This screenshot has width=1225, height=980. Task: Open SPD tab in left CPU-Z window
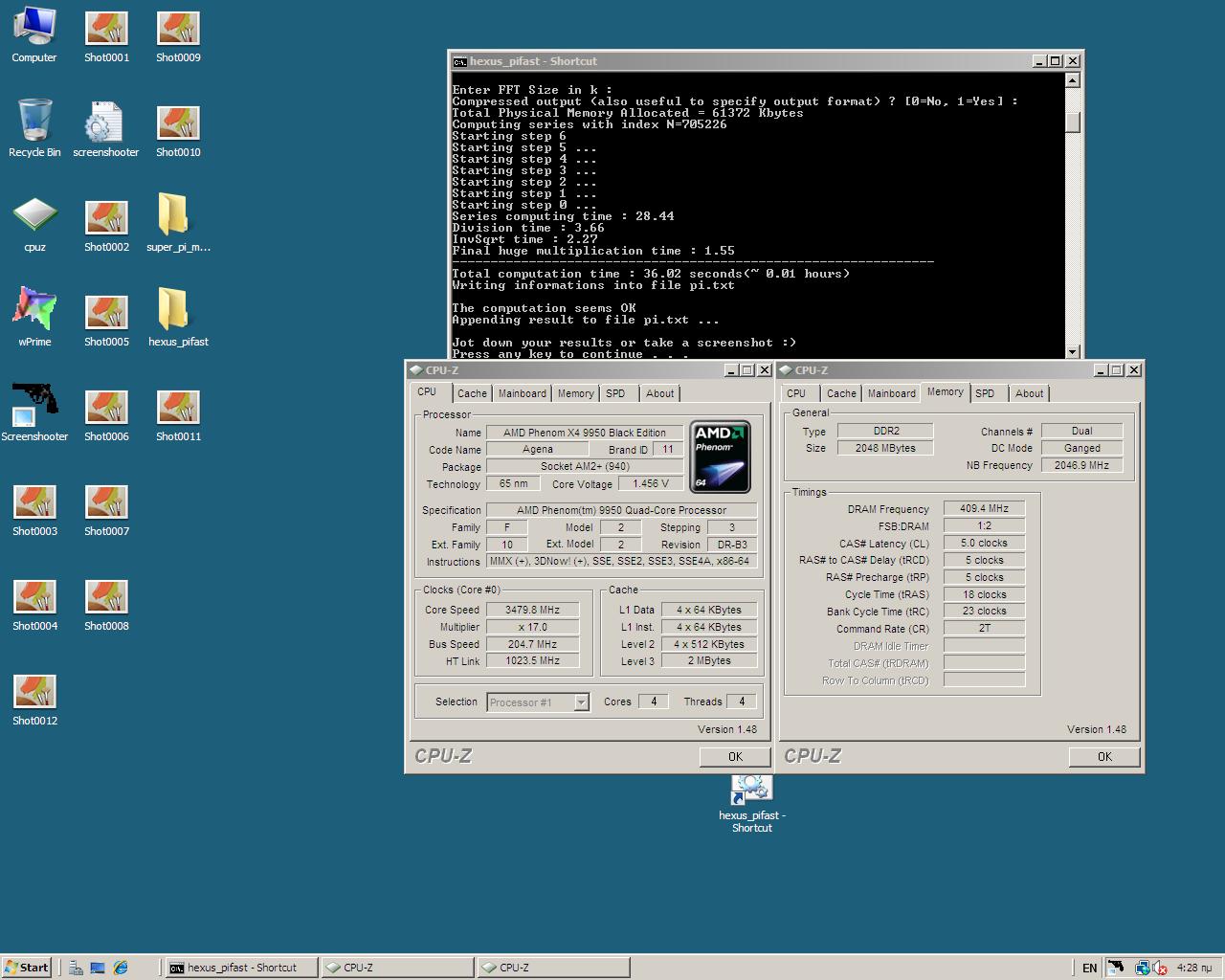615,393
